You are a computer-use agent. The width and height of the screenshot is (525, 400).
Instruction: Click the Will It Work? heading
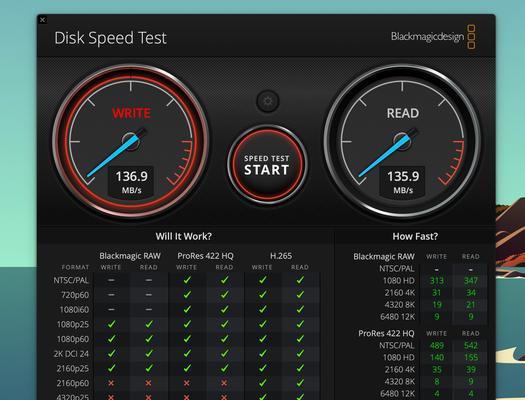click(x=183, y=236)
